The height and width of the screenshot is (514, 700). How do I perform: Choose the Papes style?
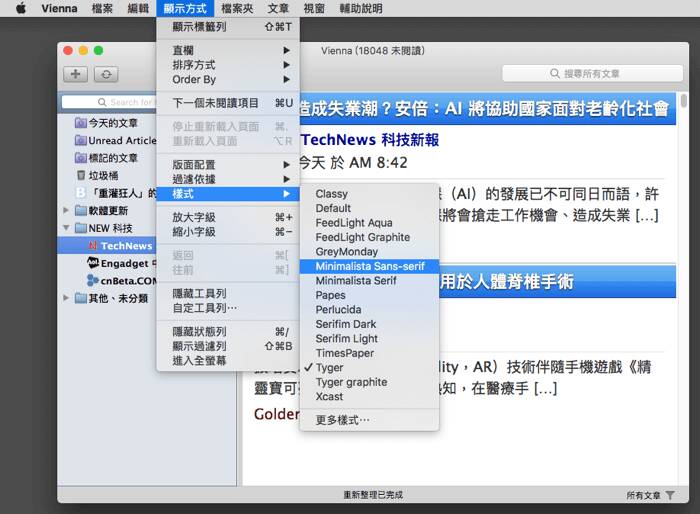point(370,295)
